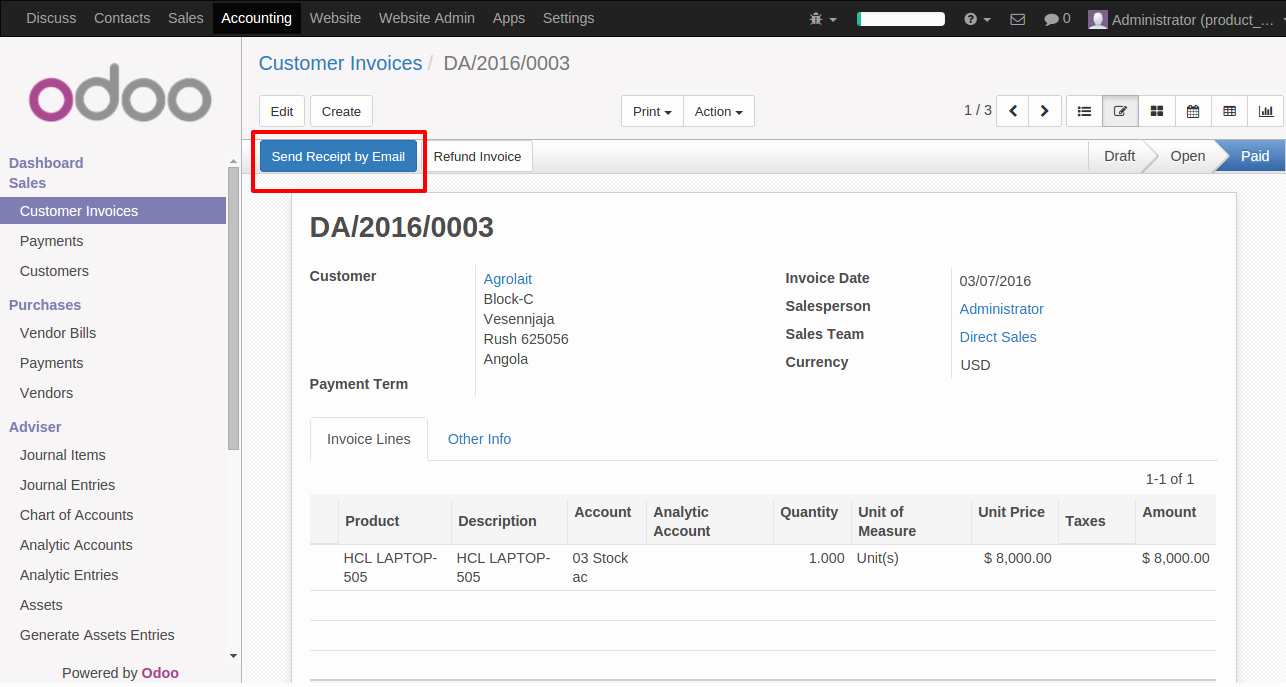Open the Apps menu

[x=509, y=18]
